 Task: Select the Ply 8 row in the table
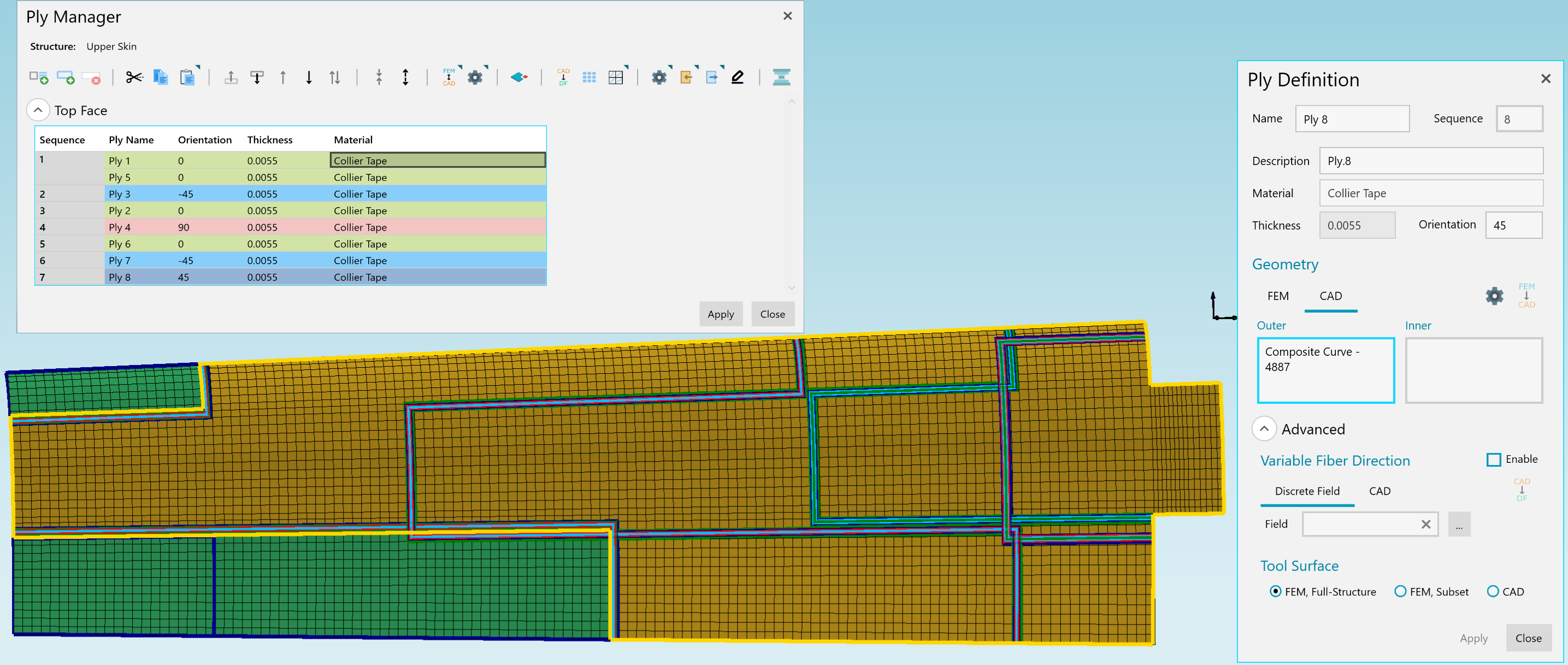point(290,277)
